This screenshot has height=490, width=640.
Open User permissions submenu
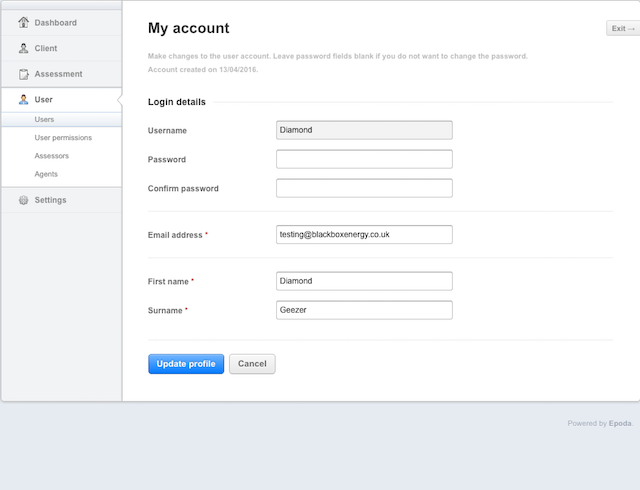[63, 138]
